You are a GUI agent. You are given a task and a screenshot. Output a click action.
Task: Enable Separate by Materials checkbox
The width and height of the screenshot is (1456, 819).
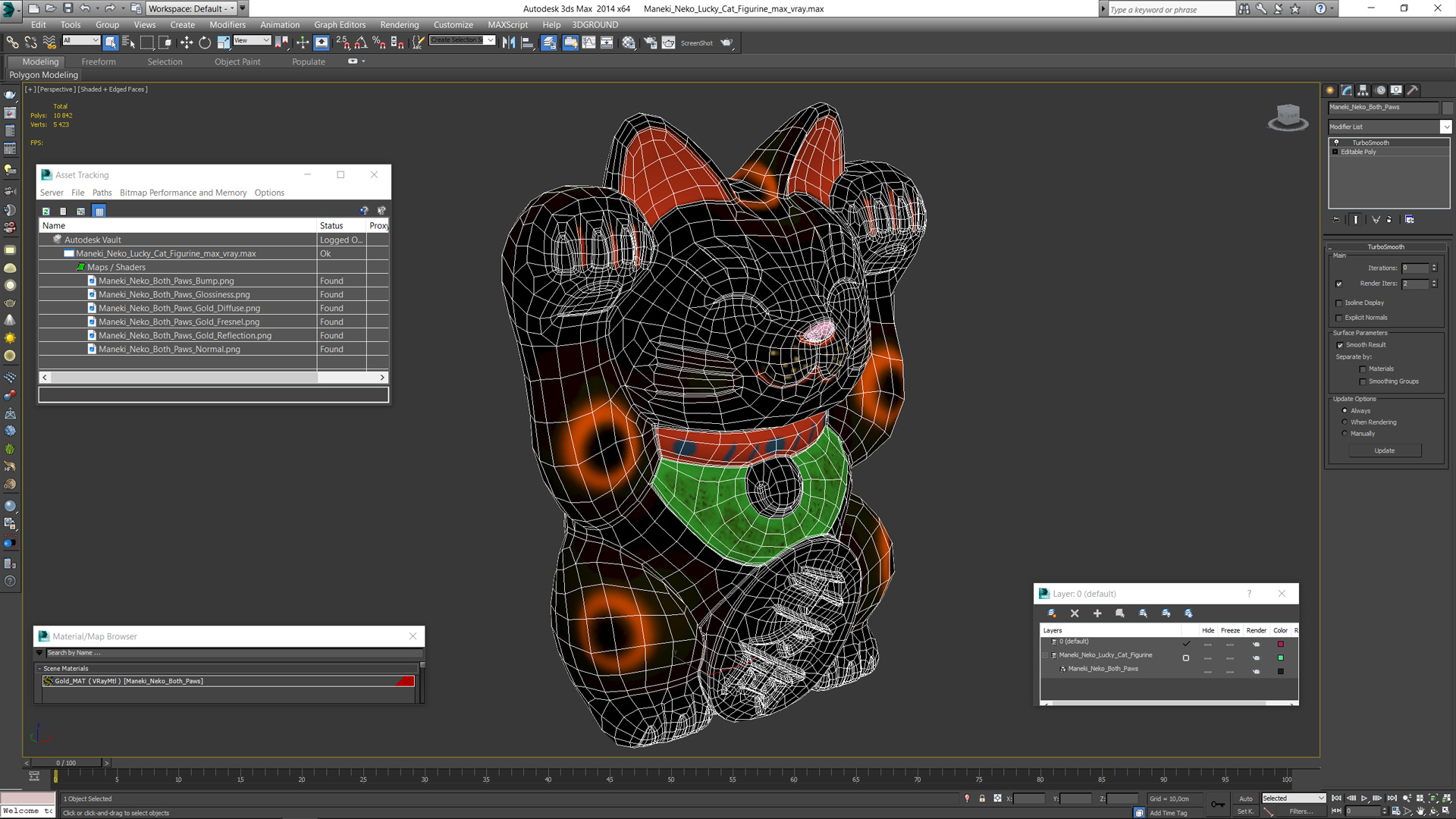pos(1363,369)
